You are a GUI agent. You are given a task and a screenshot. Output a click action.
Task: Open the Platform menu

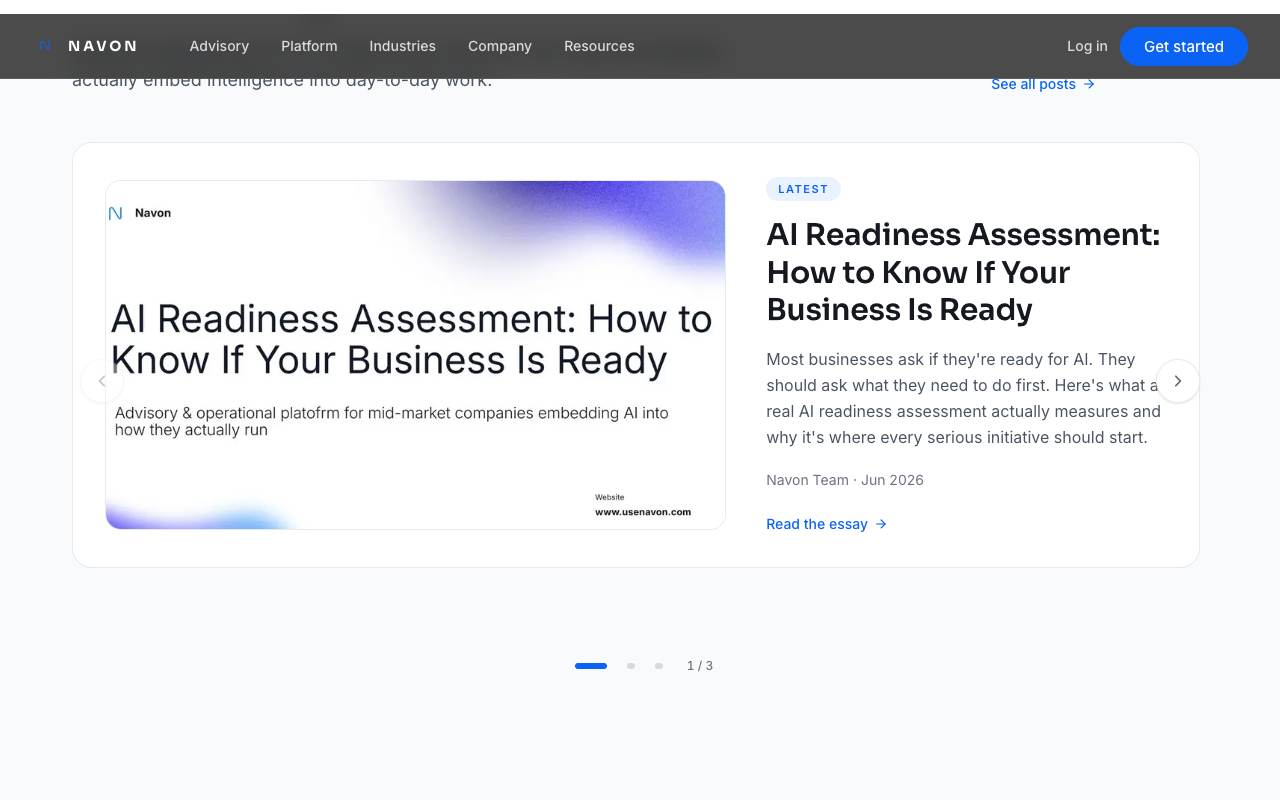point(309,46)
